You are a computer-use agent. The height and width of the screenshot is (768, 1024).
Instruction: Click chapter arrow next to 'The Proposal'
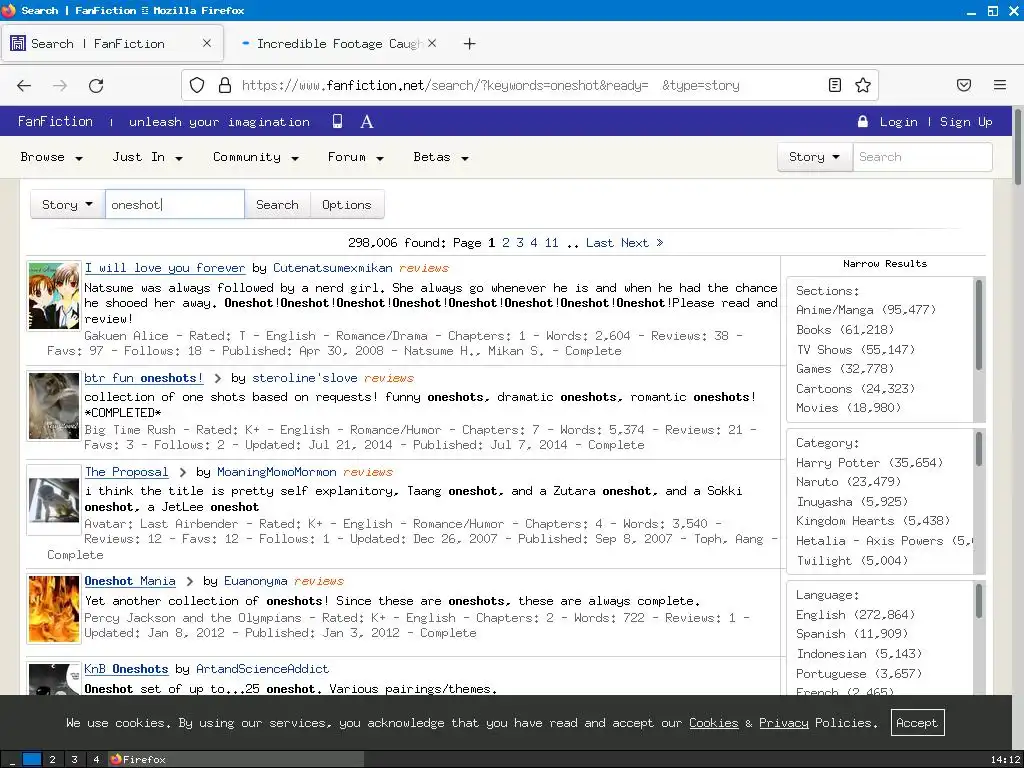pos(182,473)
